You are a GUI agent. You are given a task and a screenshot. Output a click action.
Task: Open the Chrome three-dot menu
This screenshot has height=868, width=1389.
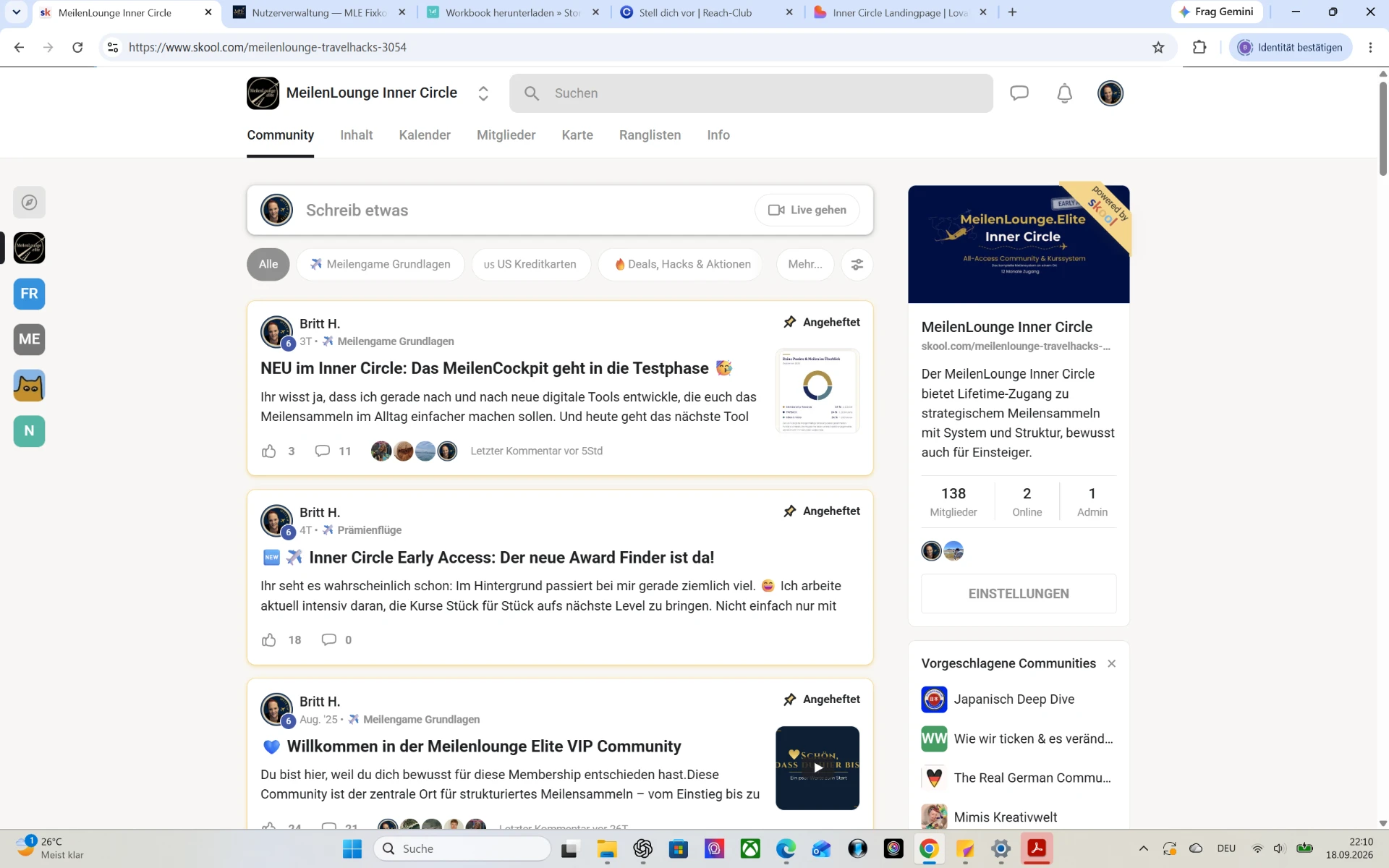click(x=1370, y=48)
